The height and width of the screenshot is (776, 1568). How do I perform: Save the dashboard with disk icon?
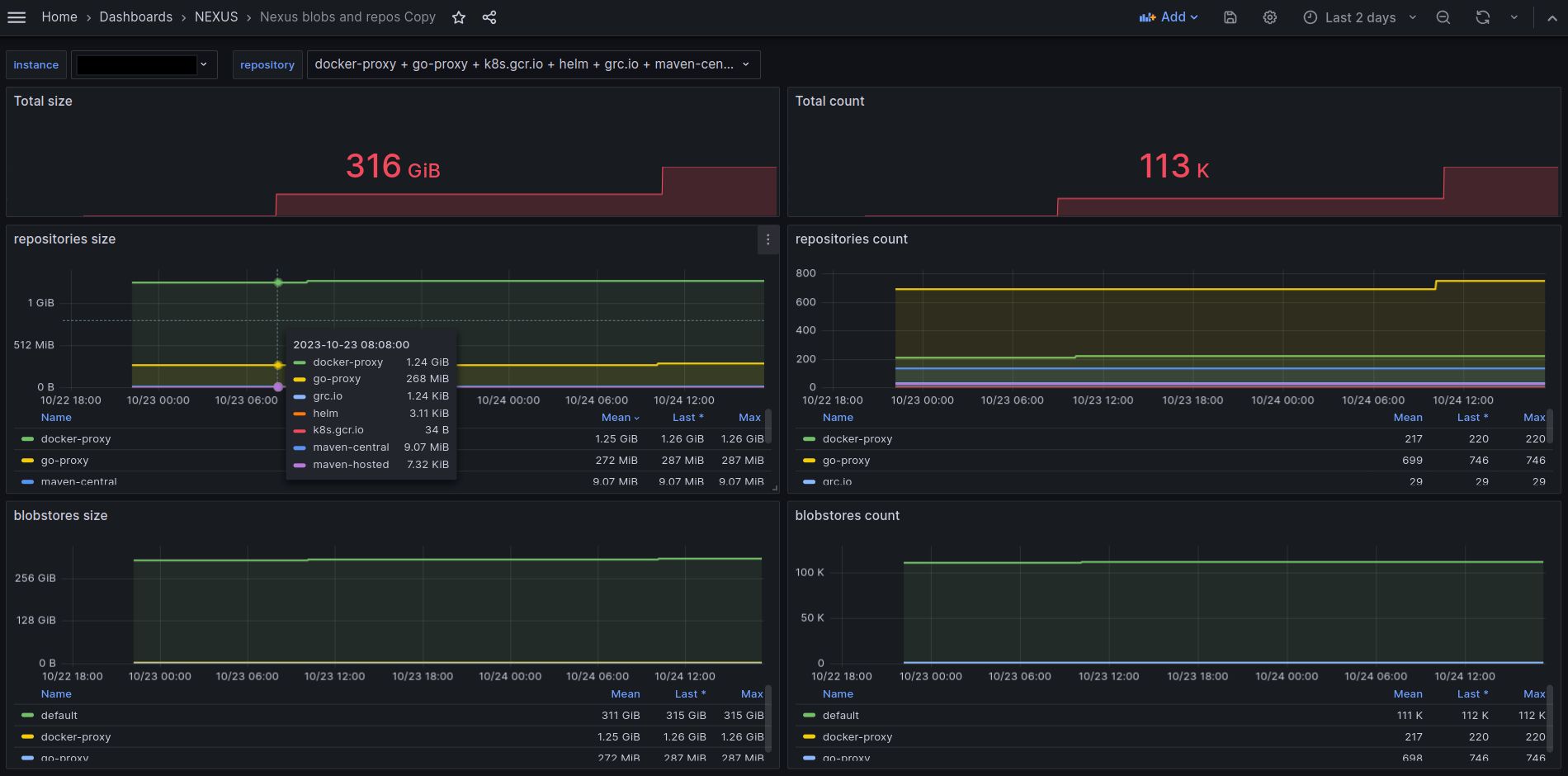click(1230, 17)
